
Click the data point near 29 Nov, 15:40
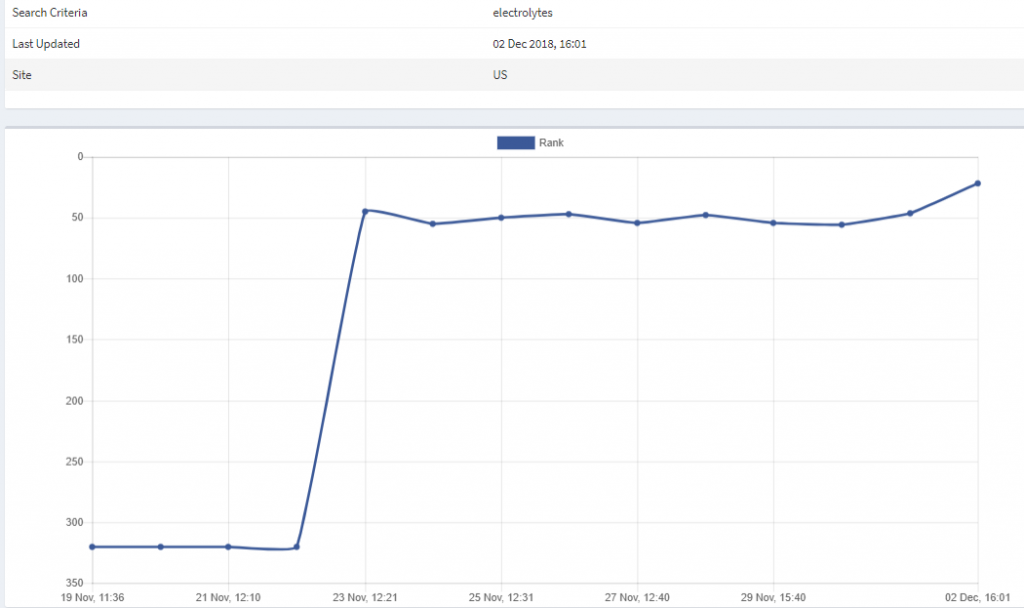[773, 222]
